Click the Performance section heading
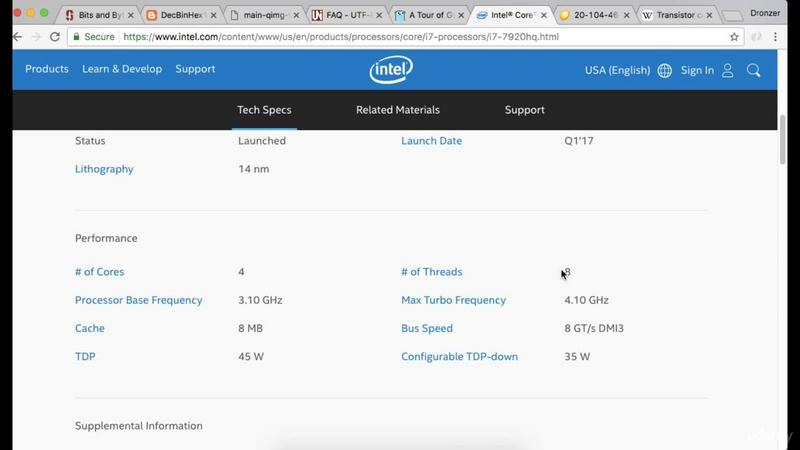 [106, 238]
